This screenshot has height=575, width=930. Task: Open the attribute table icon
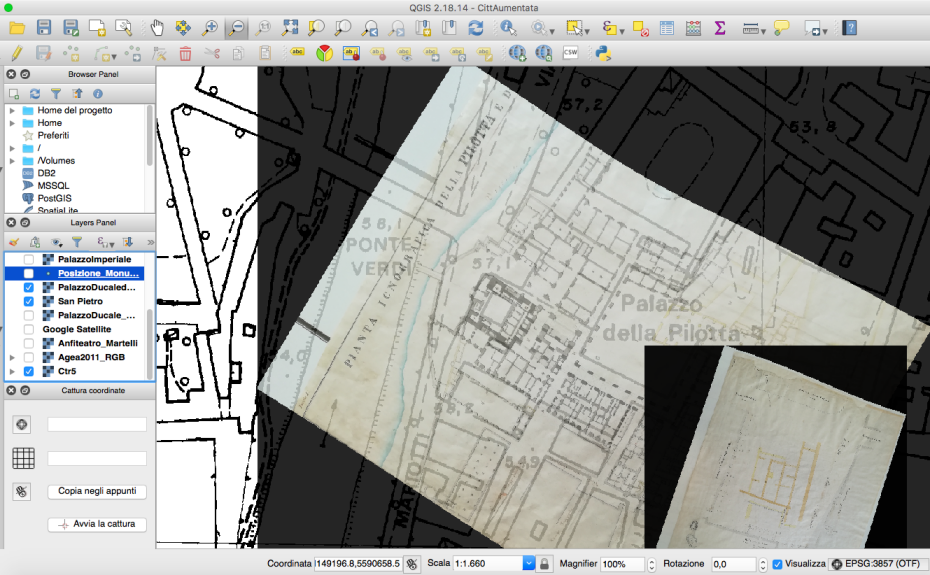point(667,28)
